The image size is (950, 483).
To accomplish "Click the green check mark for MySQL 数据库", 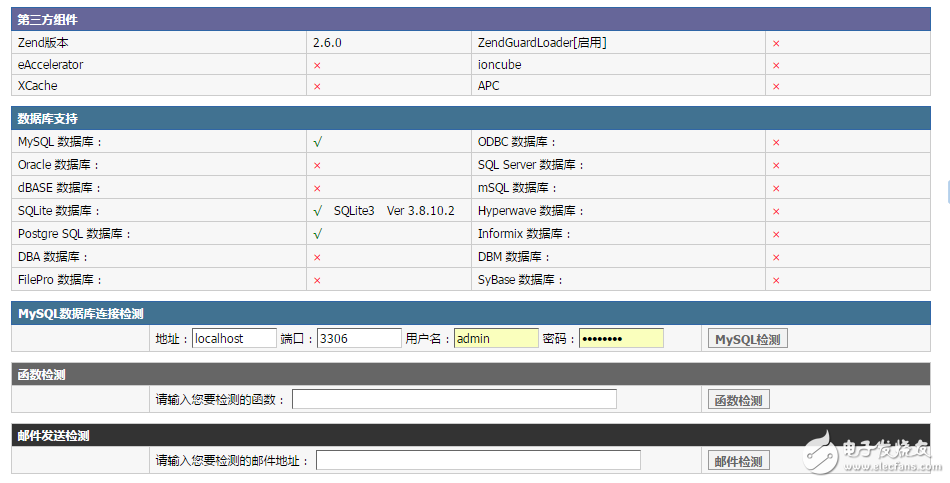I will pyautogui.click(x=317, y=142).
